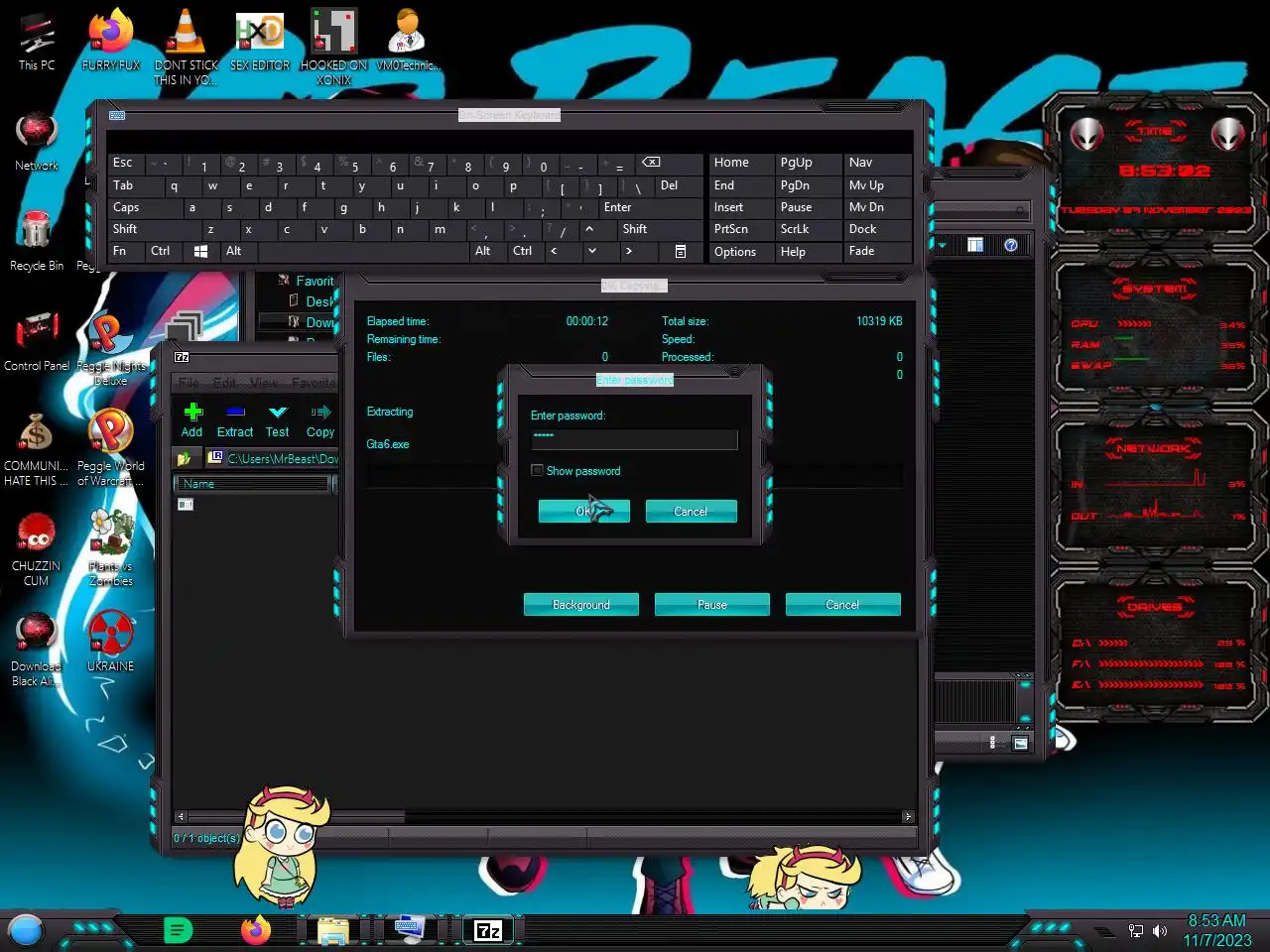
Task: Open the VMOTechnic desktop shortcut
Action: point(408,40)
